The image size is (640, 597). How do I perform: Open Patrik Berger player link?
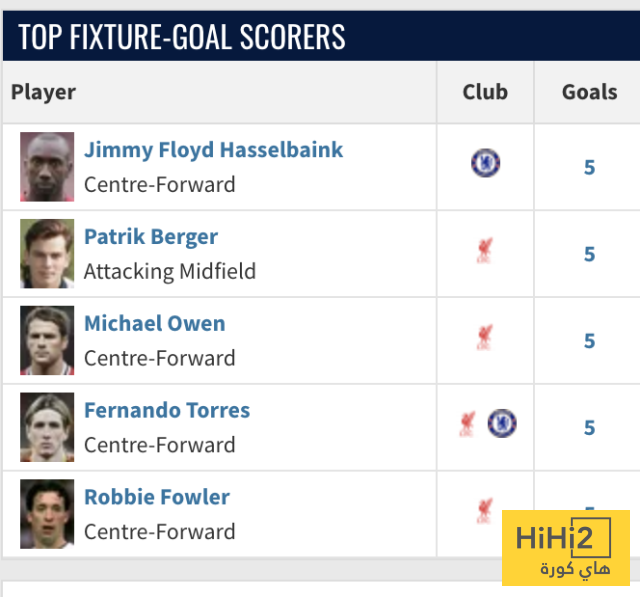151,237
